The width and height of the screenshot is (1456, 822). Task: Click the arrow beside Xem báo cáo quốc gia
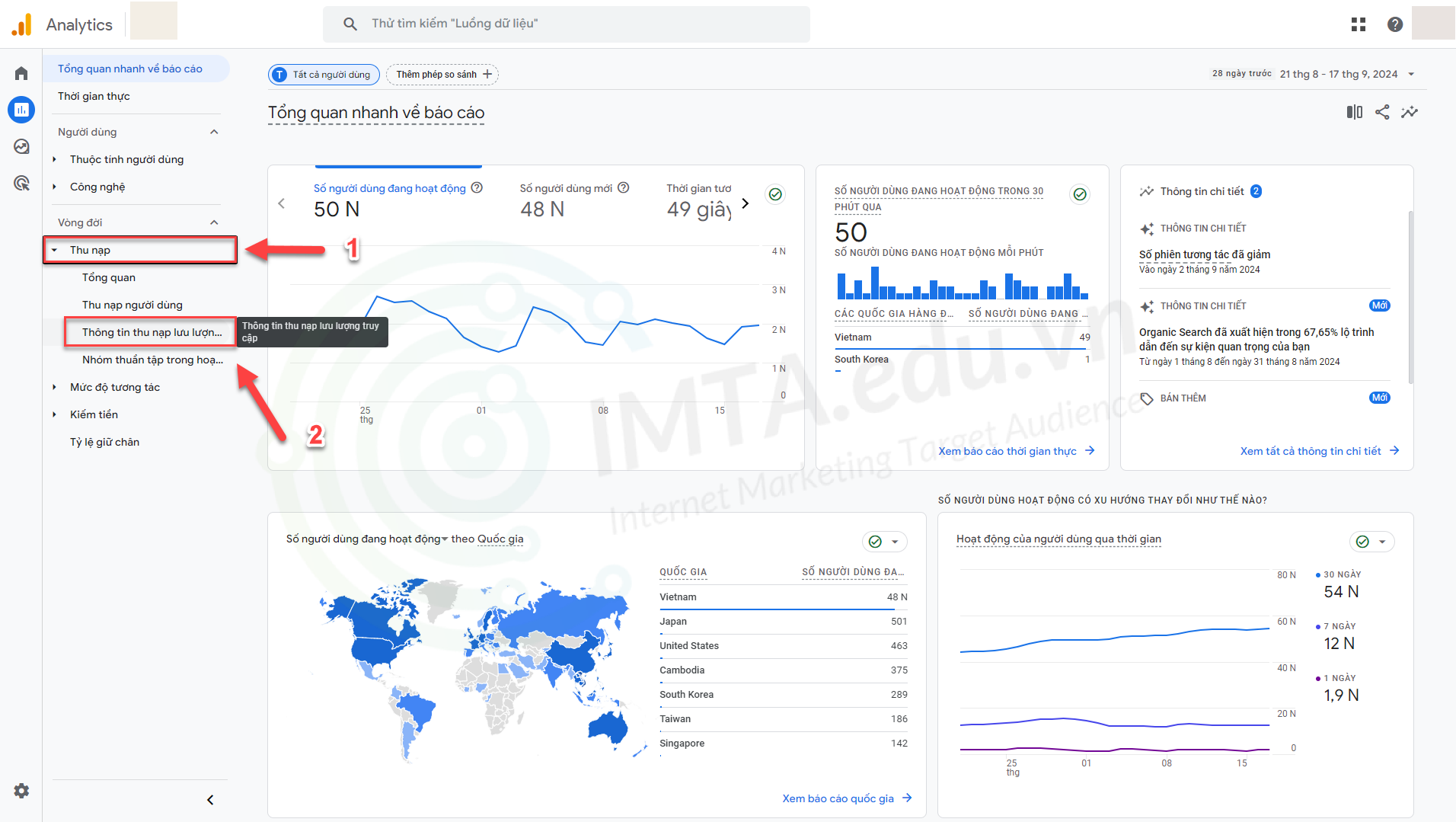click(x=907, y=798)
